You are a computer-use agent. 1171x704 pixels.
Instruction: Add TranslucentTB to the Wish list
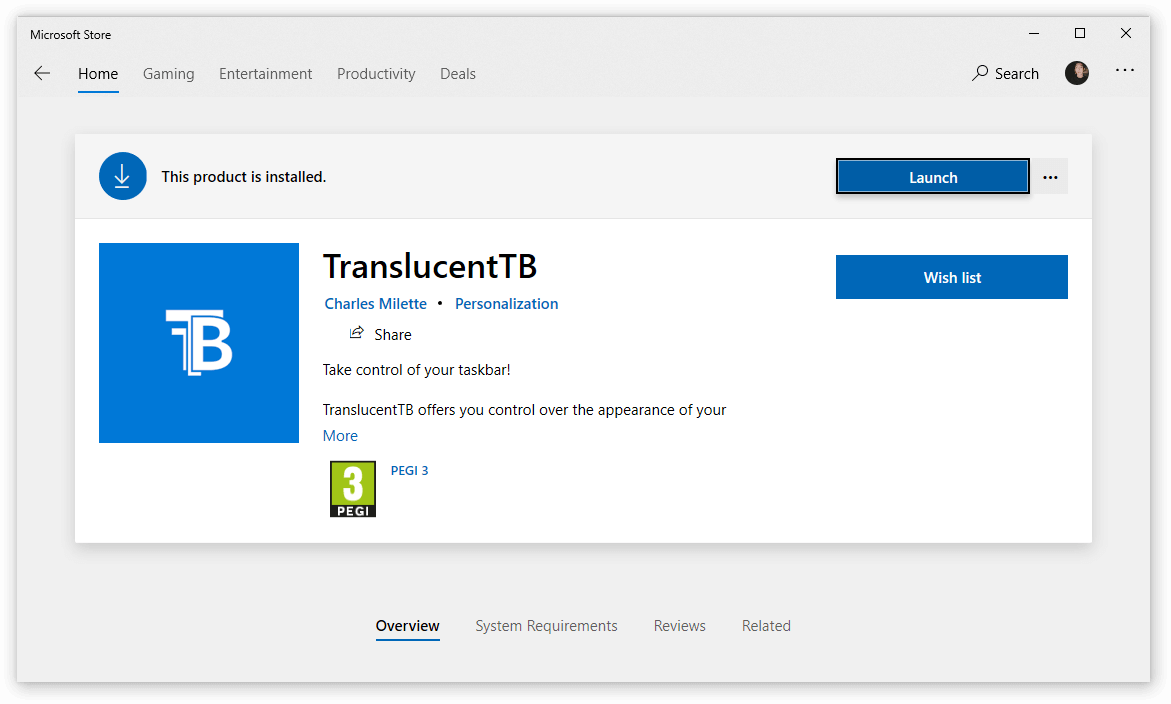[951, 277]
